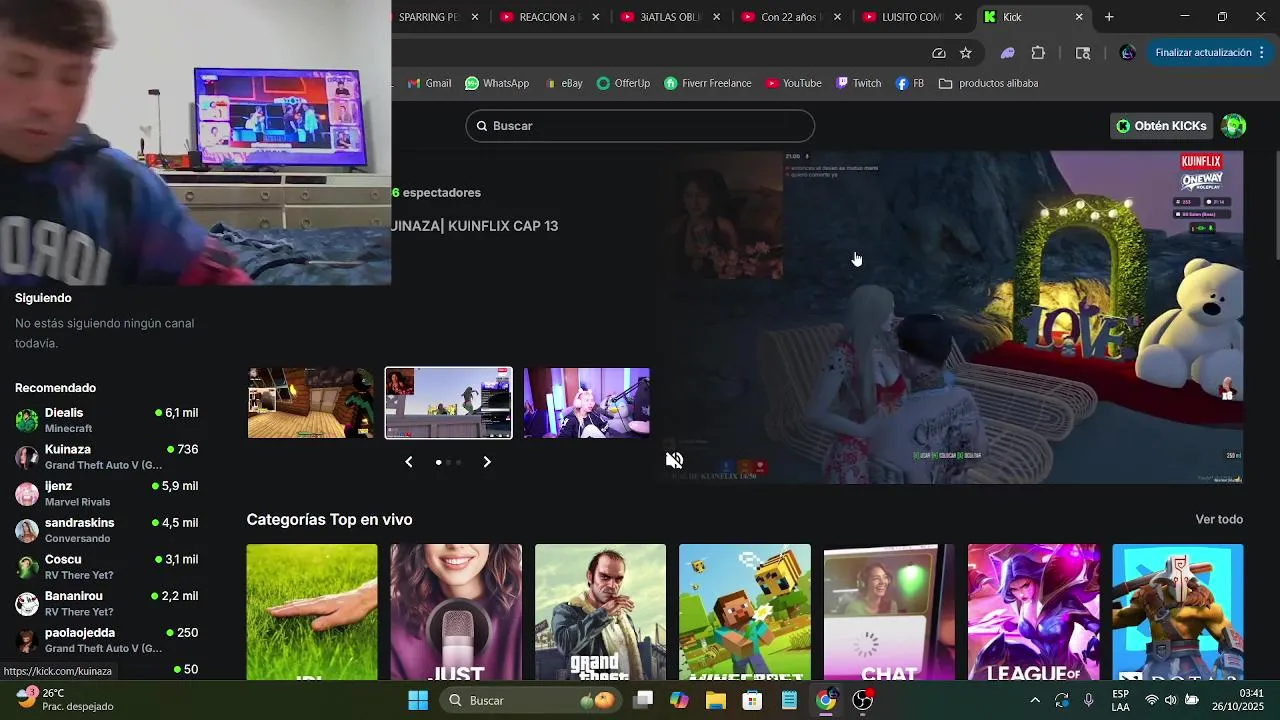Open the Minecraft category card
1280x720 pixels.
click(x=745, y=612)
